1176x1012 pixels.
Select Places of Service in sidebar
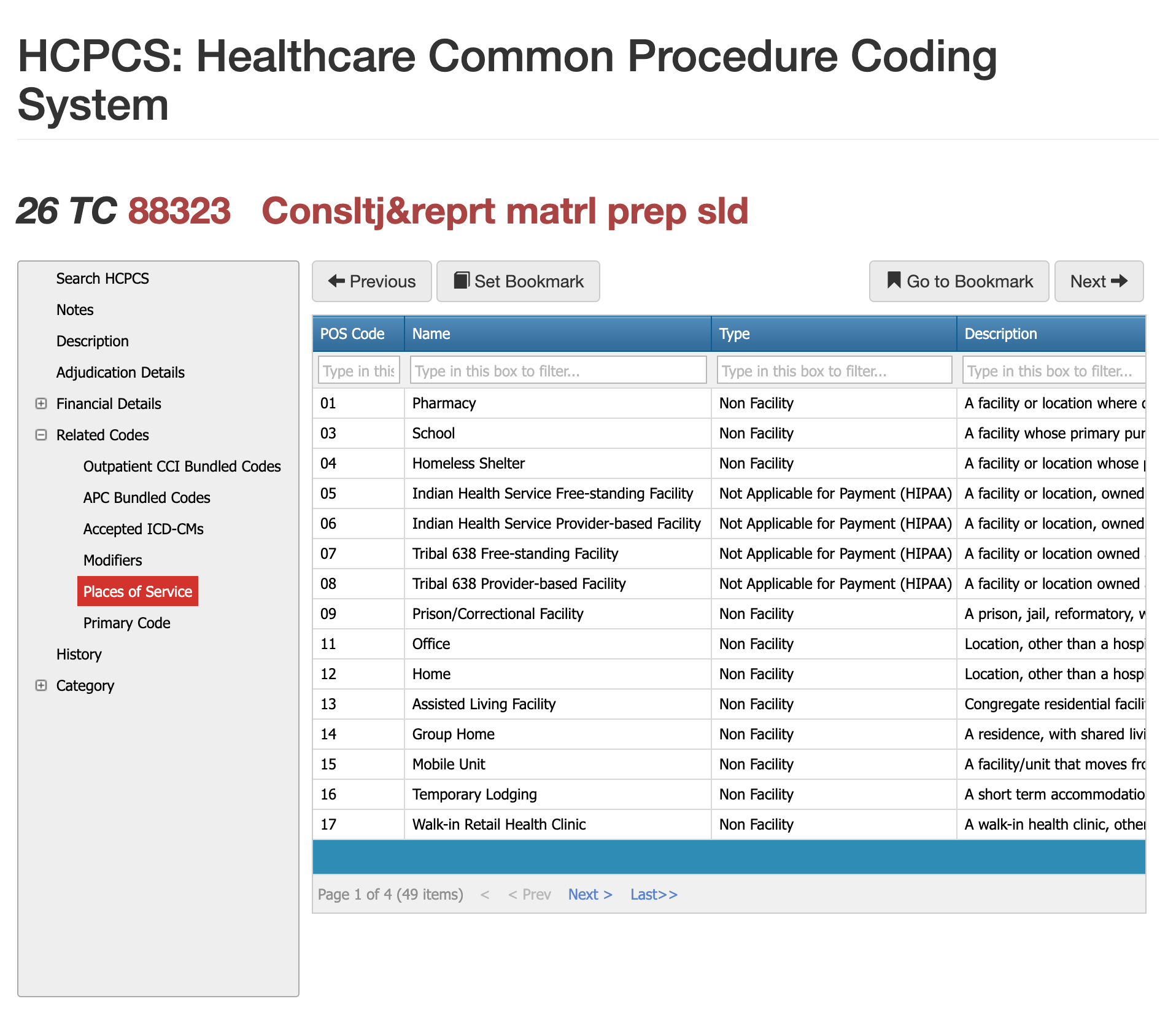click(x=137, y=591)
